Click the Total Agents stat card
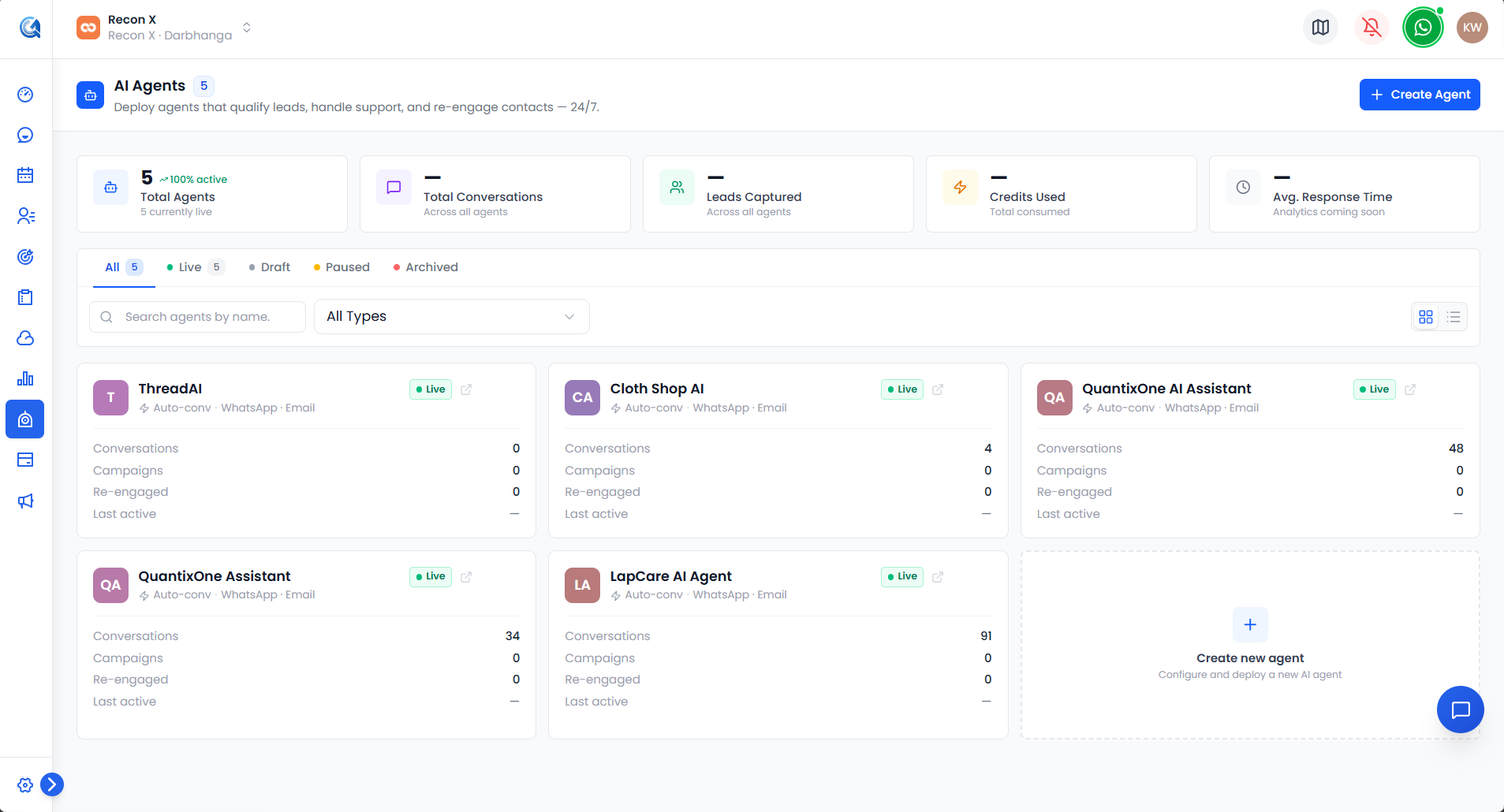This screenshot has height=812, width=1504. [212, 194]
